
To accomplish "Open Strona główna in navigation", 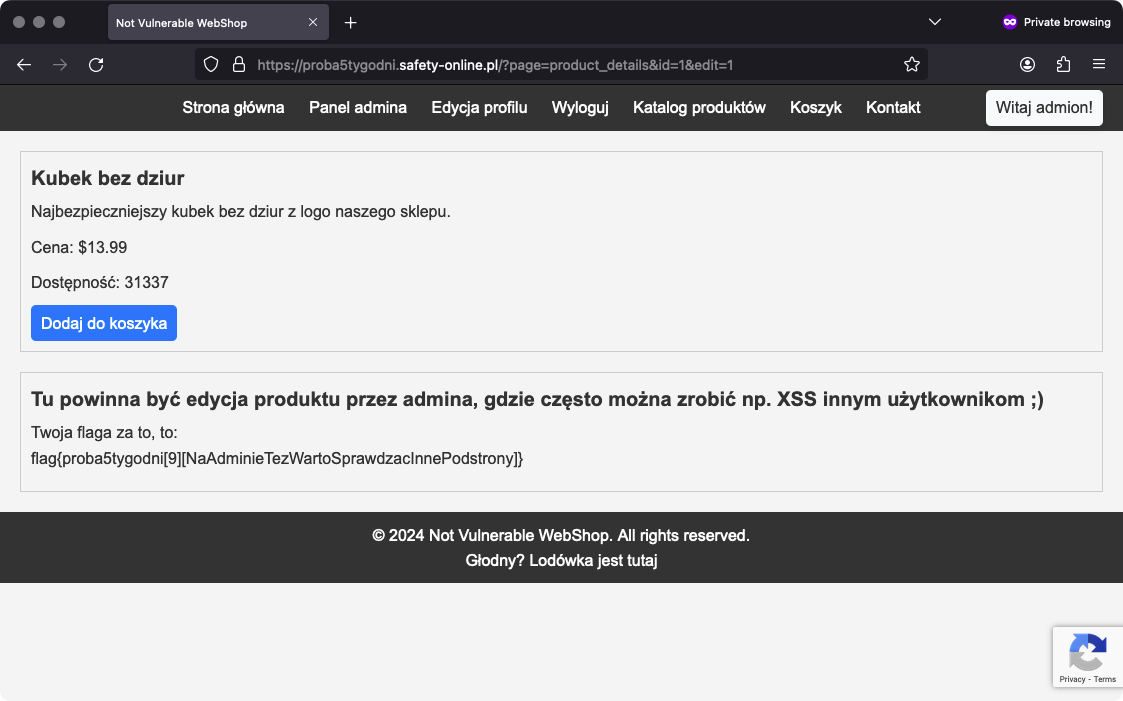I will (x=233, y=108).
